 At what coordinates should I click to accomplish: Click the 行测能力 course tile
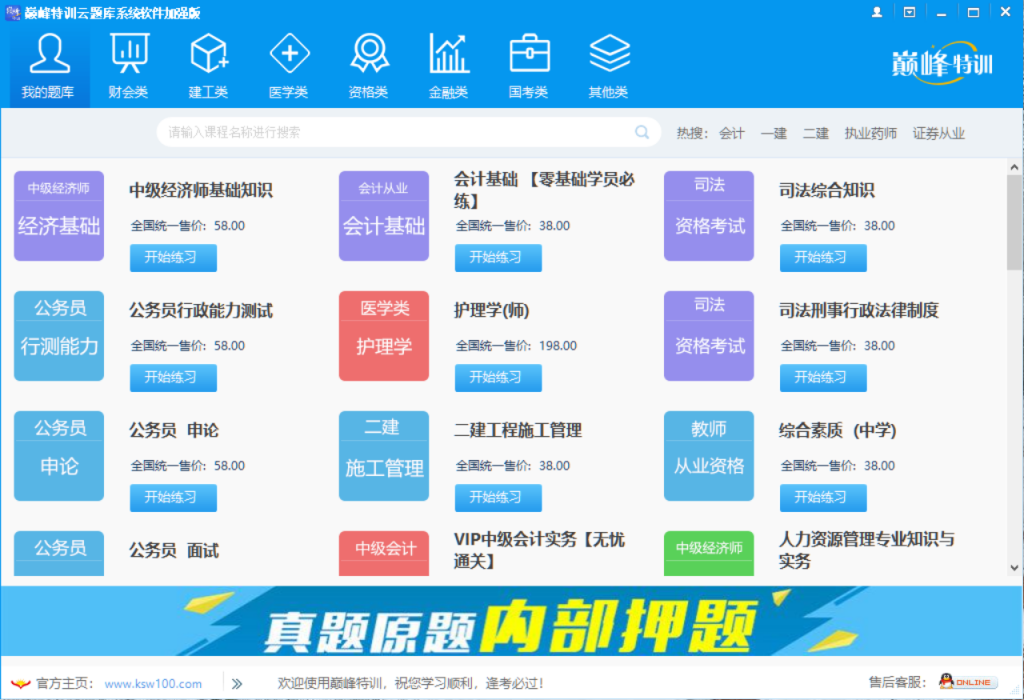(x=59, y=336)
